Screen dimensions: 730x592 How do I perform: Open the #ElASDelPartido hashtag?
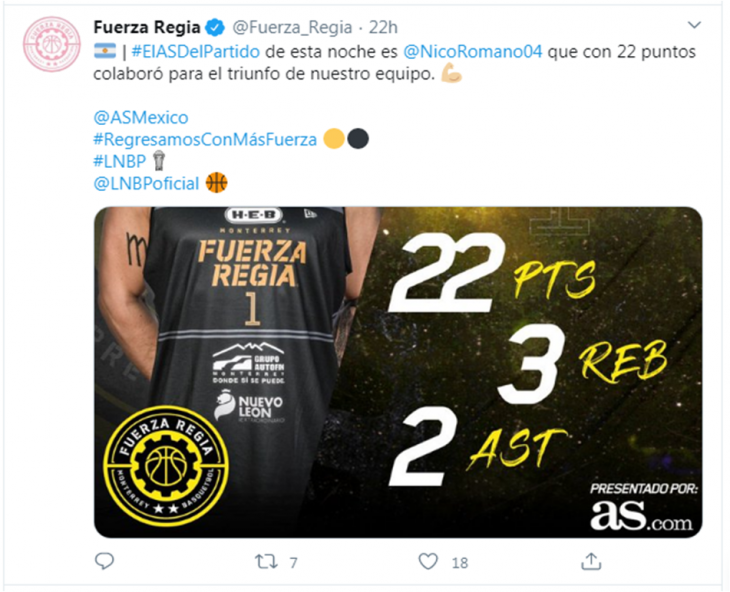(x=196, y=51)
